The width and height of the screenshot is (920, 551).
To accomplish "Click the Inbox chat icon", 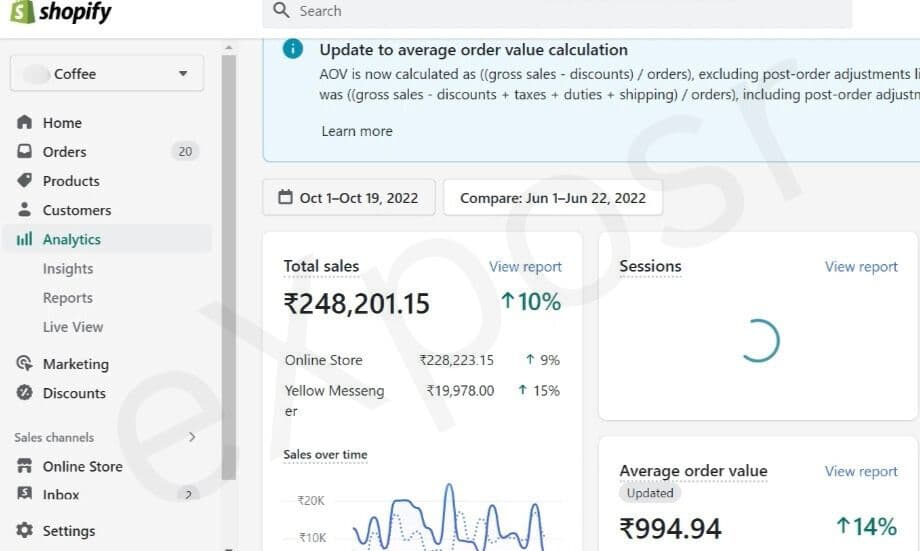I will [25, 493].
